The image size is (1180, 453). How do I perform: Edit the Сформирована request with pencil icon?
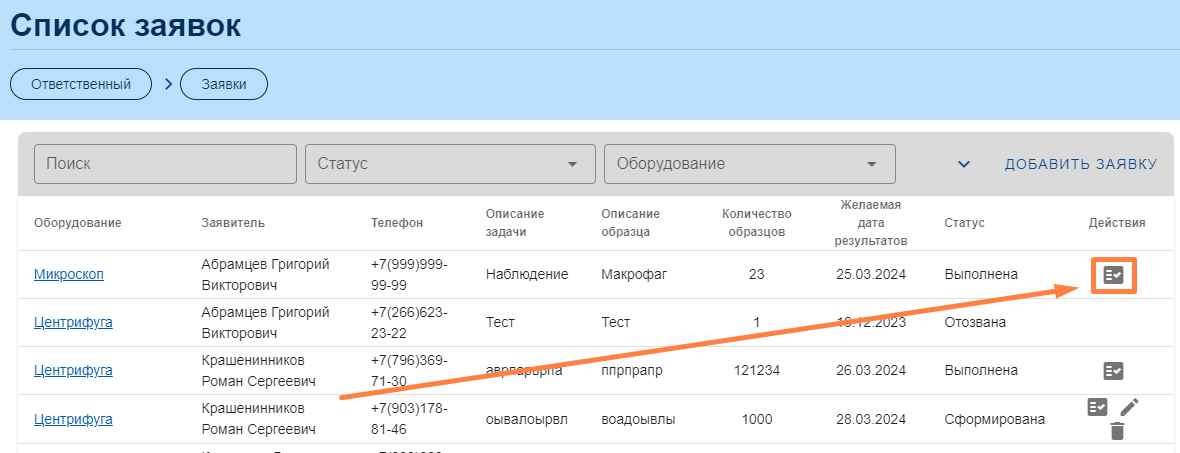coord(1129,407)
